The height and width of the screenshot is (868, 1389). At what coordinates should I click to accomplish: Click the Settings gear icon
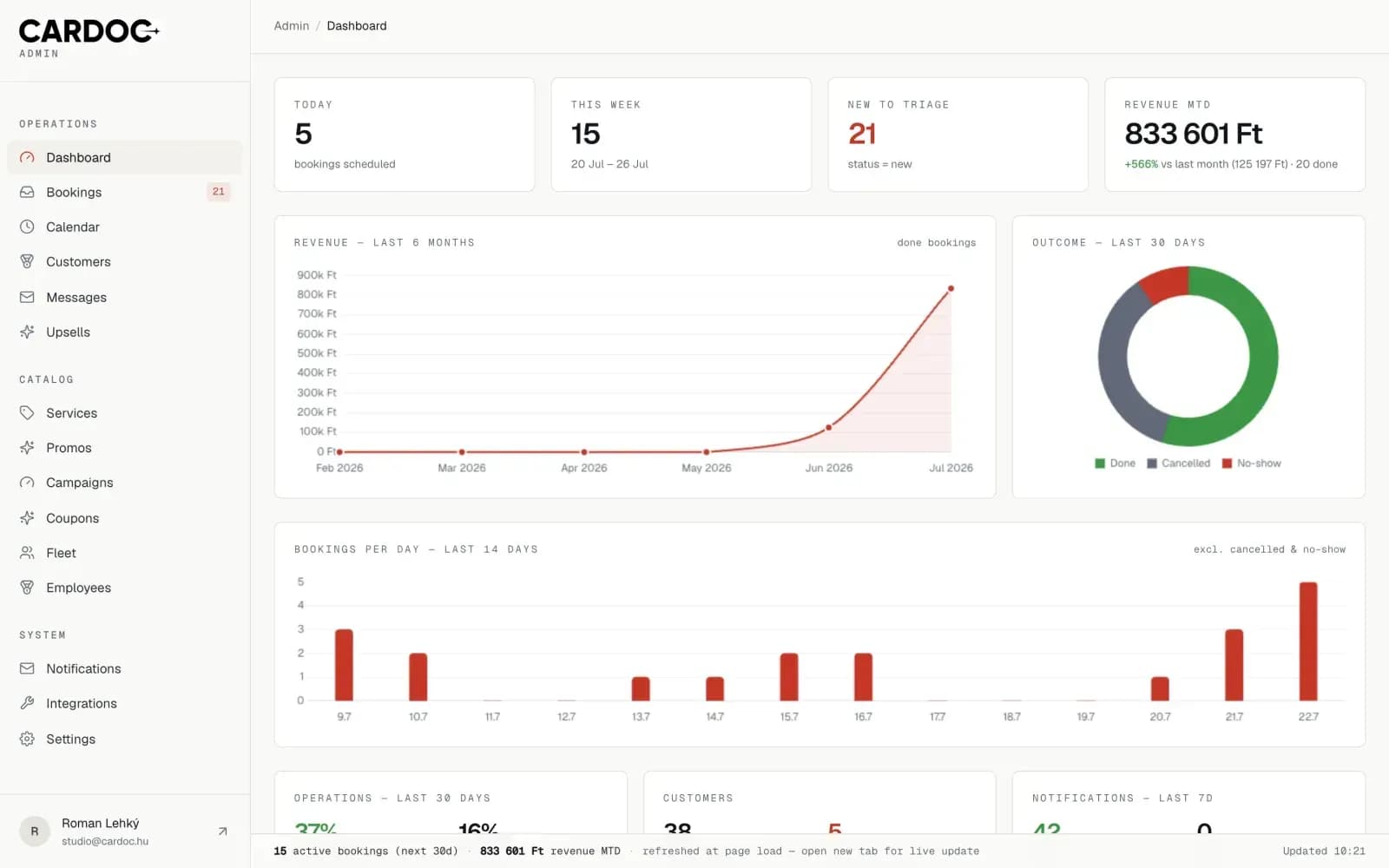27,739
